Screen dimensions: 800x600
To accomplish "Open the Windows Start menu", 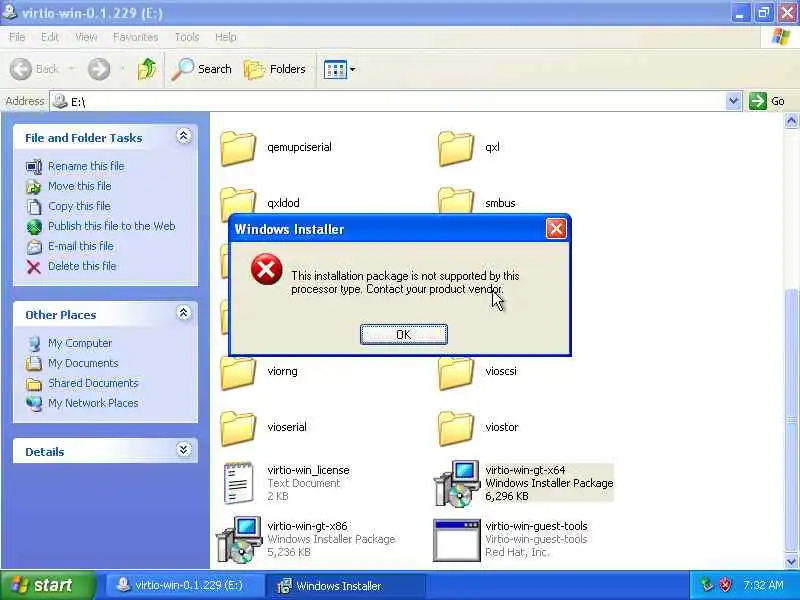I will coord(47,585).
